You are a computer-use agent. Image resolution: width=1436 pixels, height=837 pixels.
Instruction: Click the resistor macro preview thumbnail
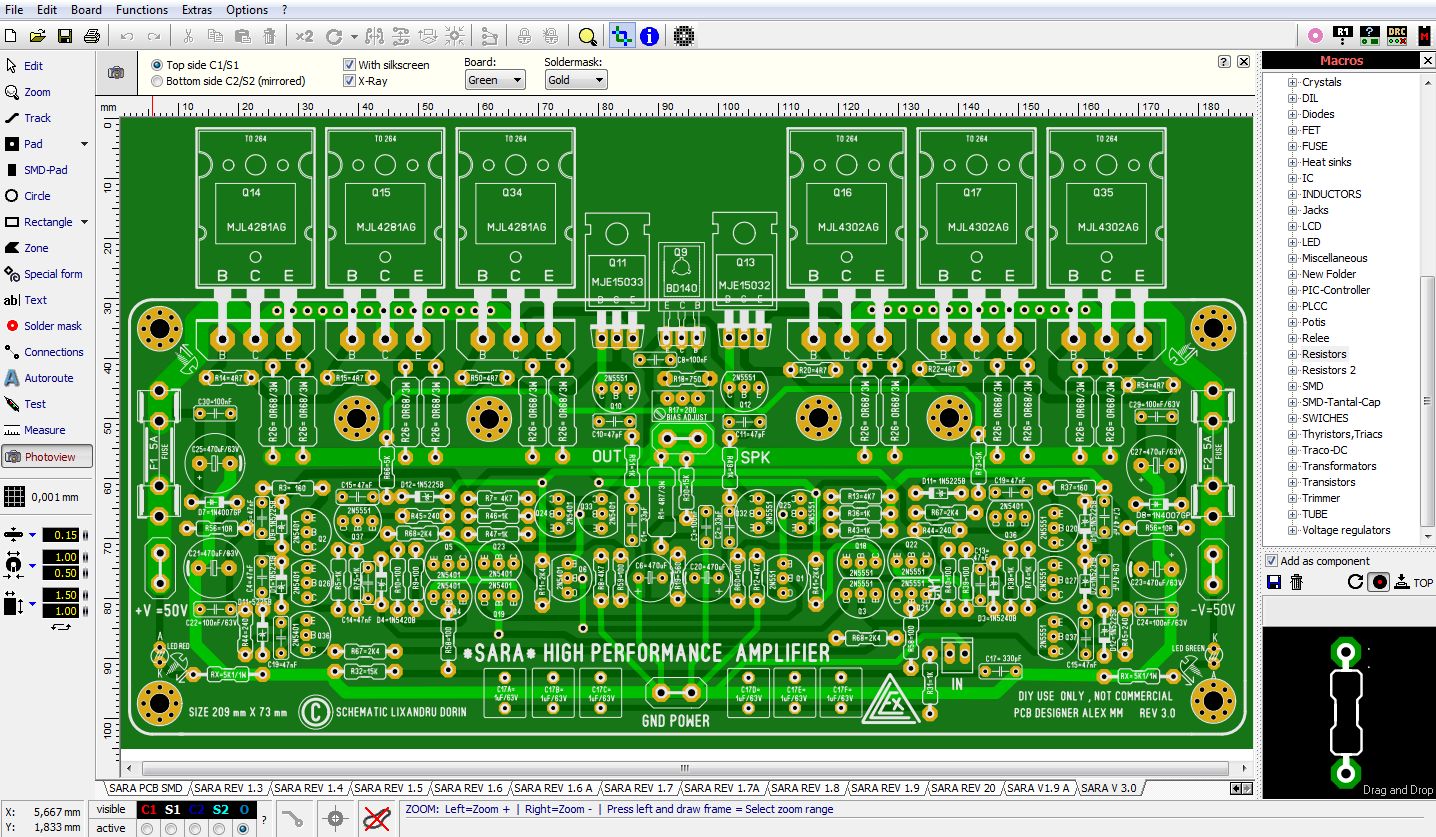coord(1346,712)
